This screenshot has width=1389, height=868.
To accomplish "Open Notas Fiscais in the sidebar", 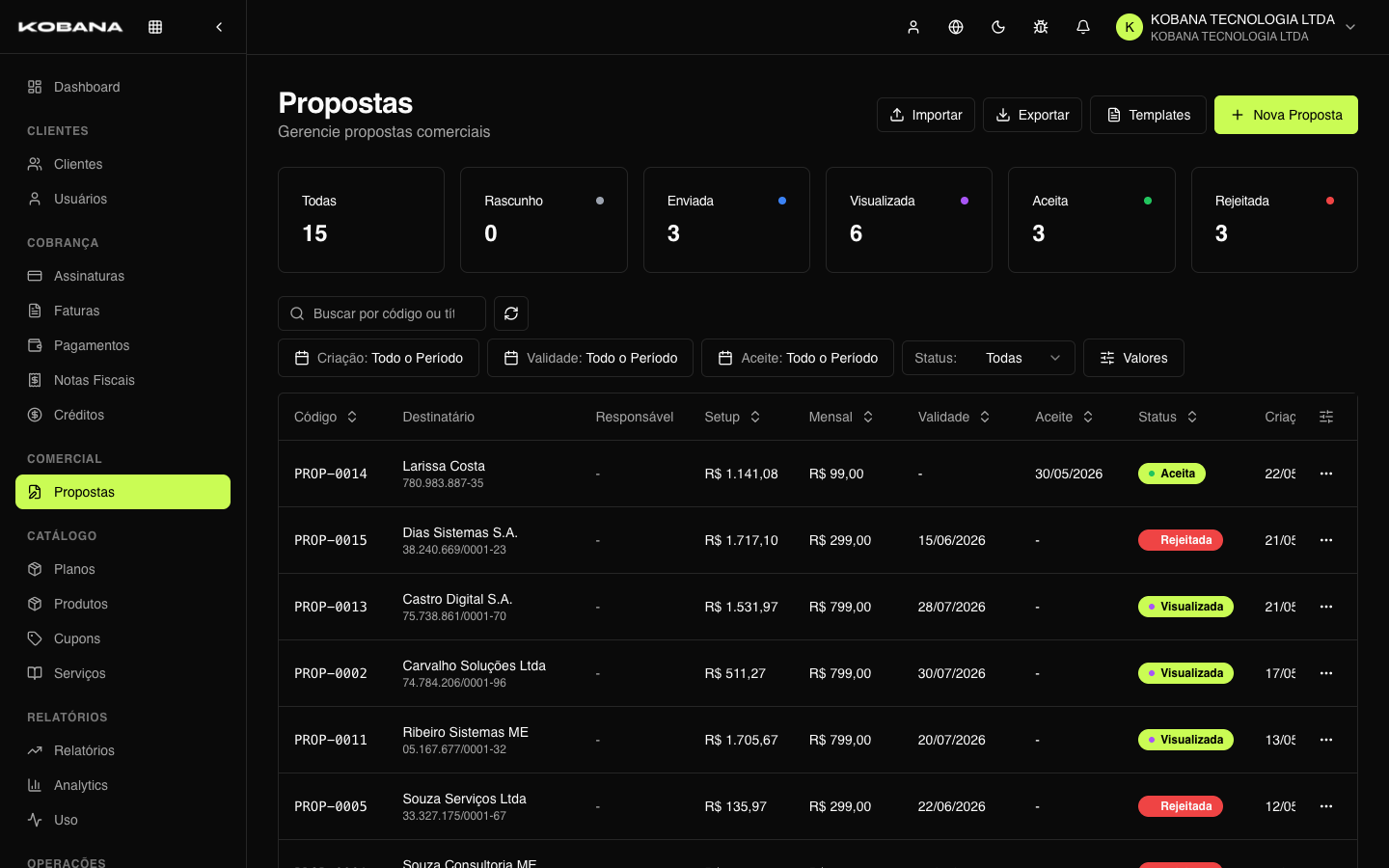I will point(123,380).
